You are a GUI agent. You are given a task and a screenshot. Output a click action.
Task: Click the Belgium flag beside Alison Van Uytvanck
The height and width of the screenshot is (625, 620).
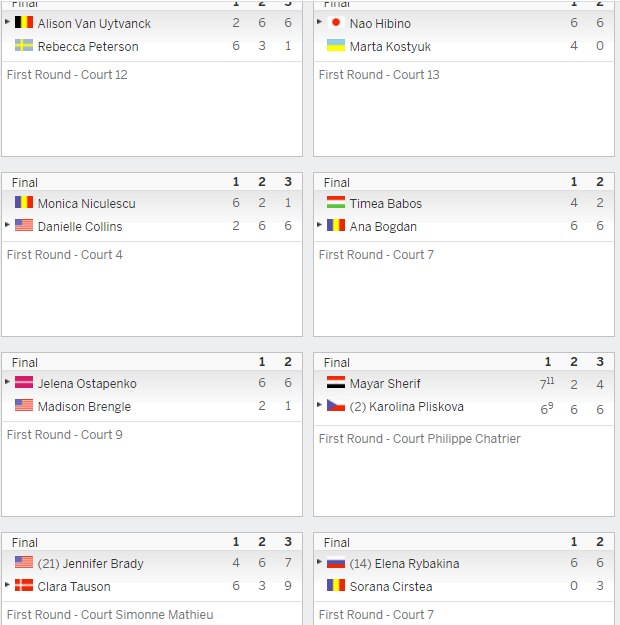point(24,22)
